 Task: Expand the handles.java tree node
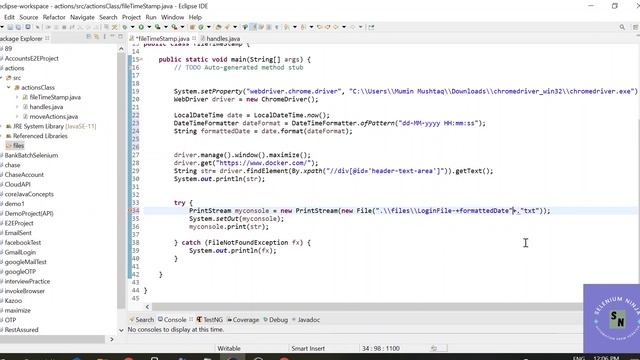click(x=17, y=107)
